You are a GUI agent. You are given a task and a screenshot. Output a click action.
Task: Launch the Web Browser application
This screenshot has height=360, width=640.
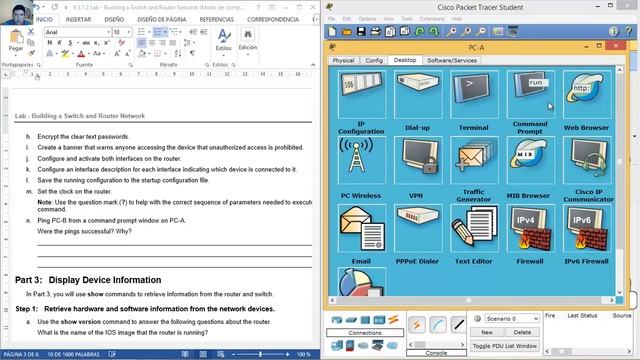click(587, 94)
